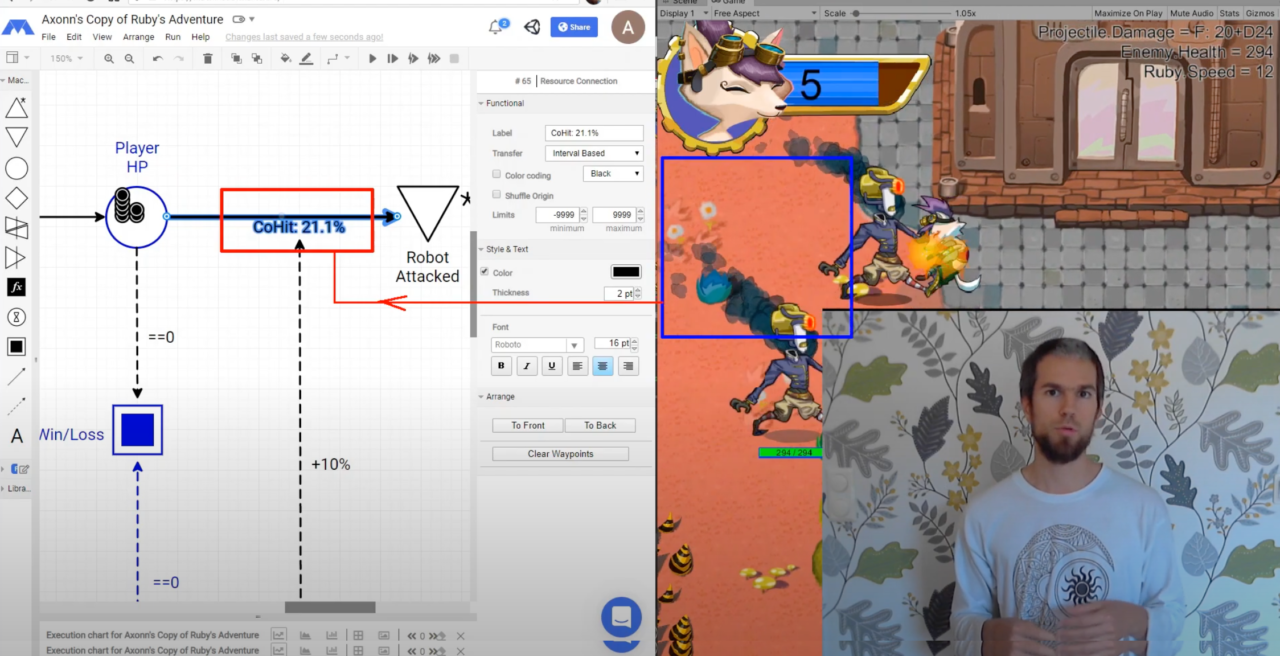Open the Transfer Interval Based dropdown

click(x=594, y=153)
